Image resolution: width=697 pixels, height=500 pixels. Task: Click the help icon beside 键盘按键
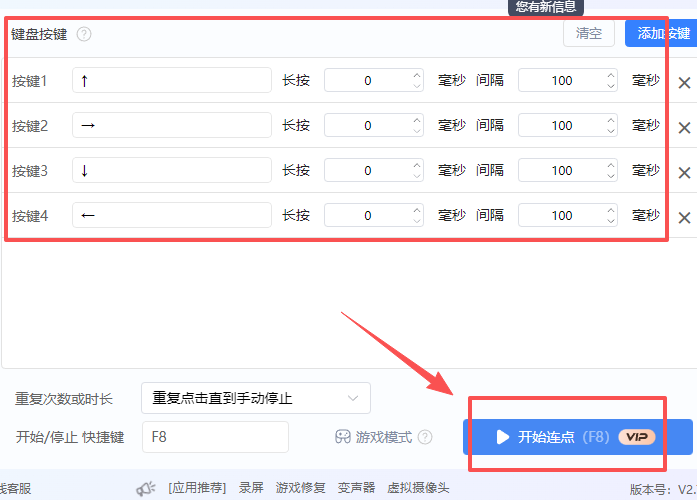click(x=84, y=34)
